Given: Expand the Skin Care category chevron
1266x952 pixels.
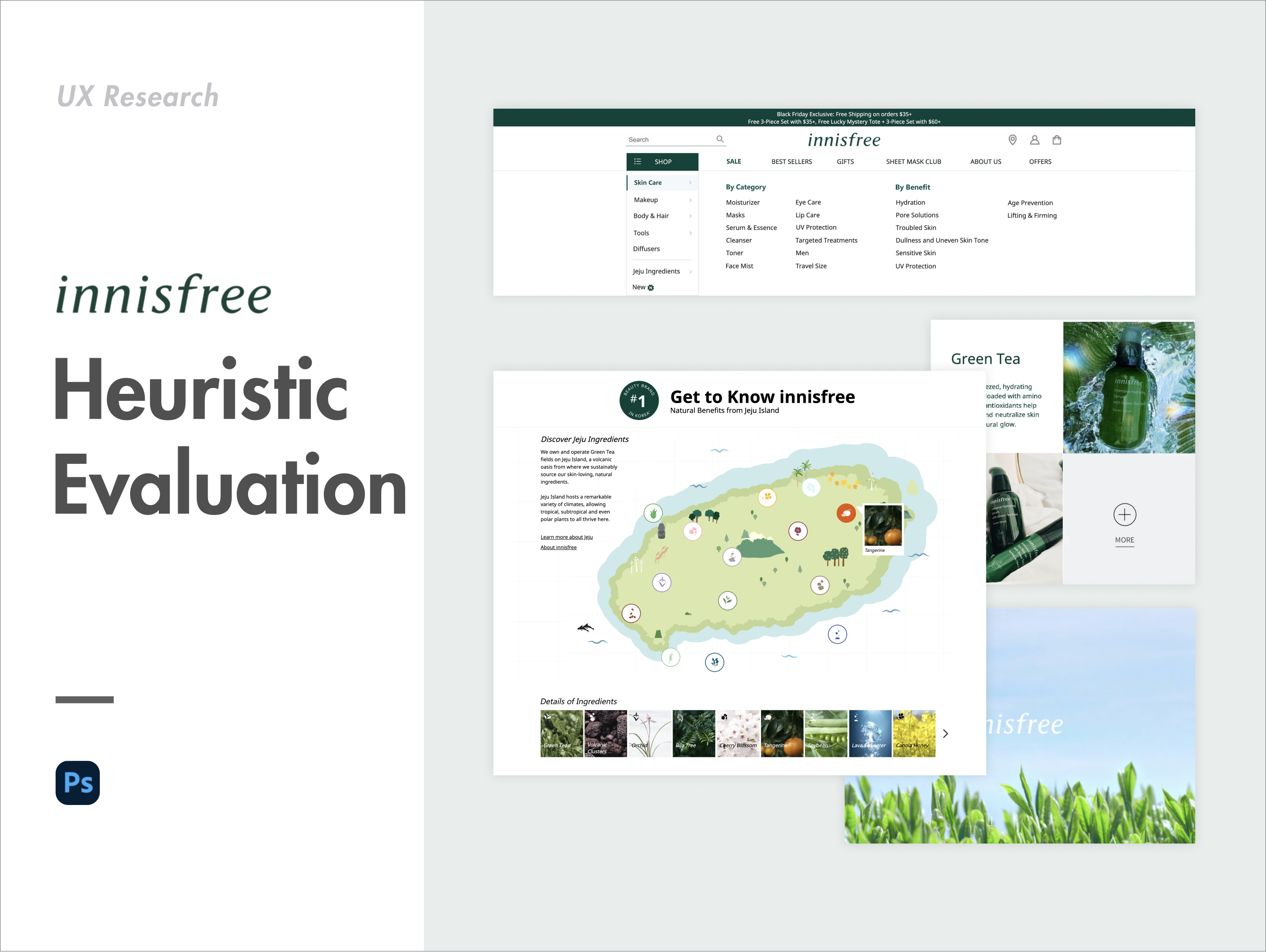Looking at the screenshot, I should 690,183.
